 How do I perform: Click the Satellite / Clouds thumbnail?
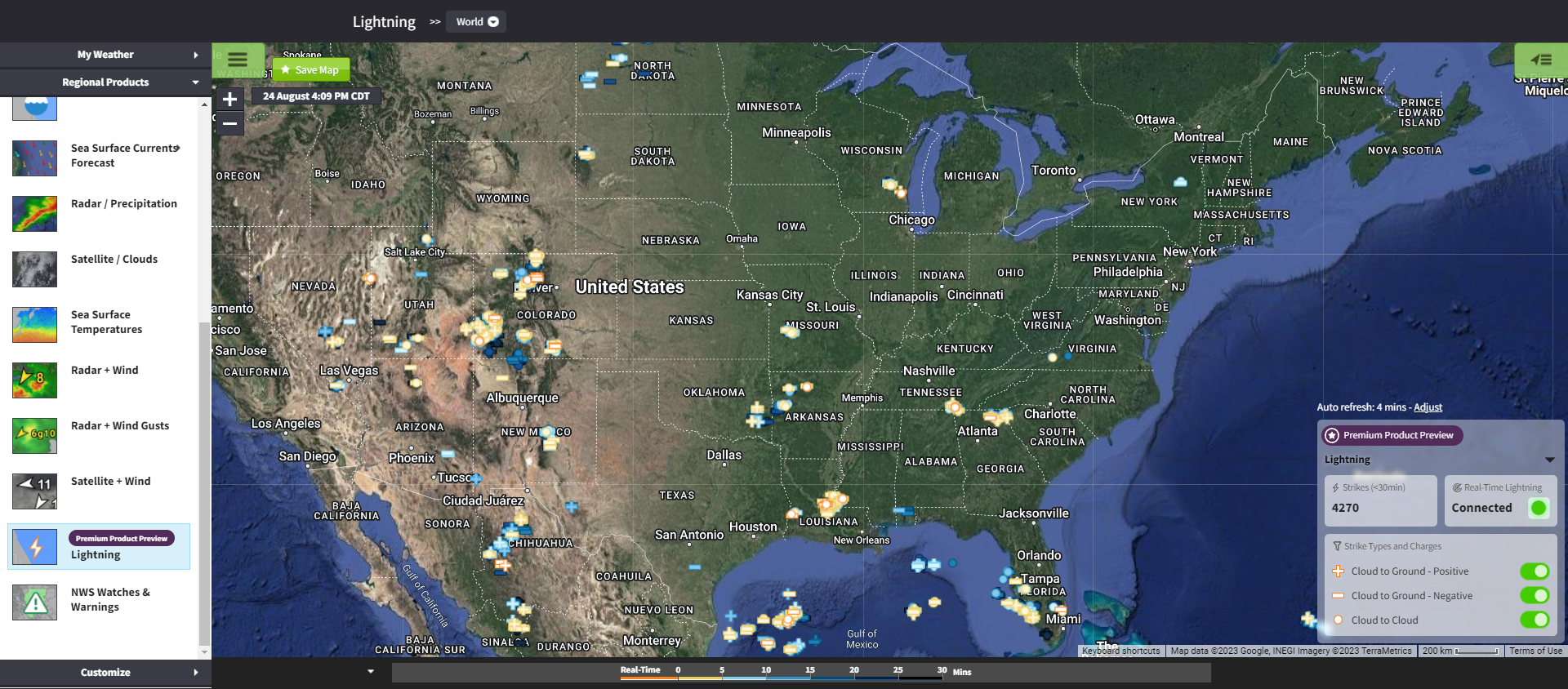point(34,269)
